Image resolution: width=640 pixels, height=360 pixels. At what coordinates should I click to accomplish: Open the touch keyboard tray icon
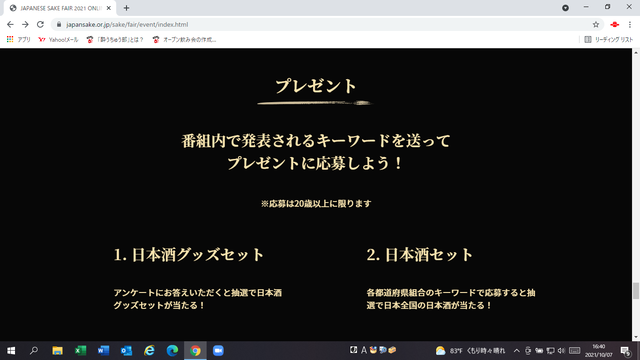[575, 351]
